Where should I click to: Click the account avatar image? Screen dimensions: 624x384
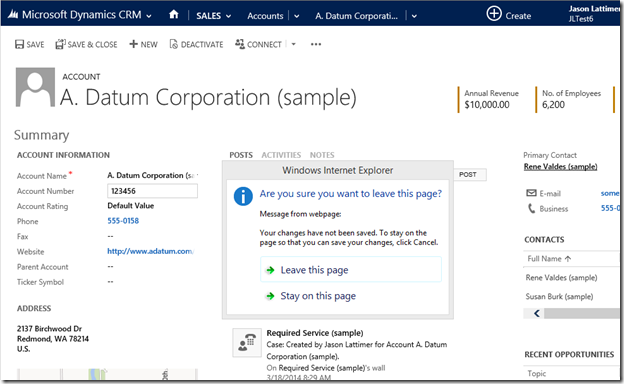[35, 87]
